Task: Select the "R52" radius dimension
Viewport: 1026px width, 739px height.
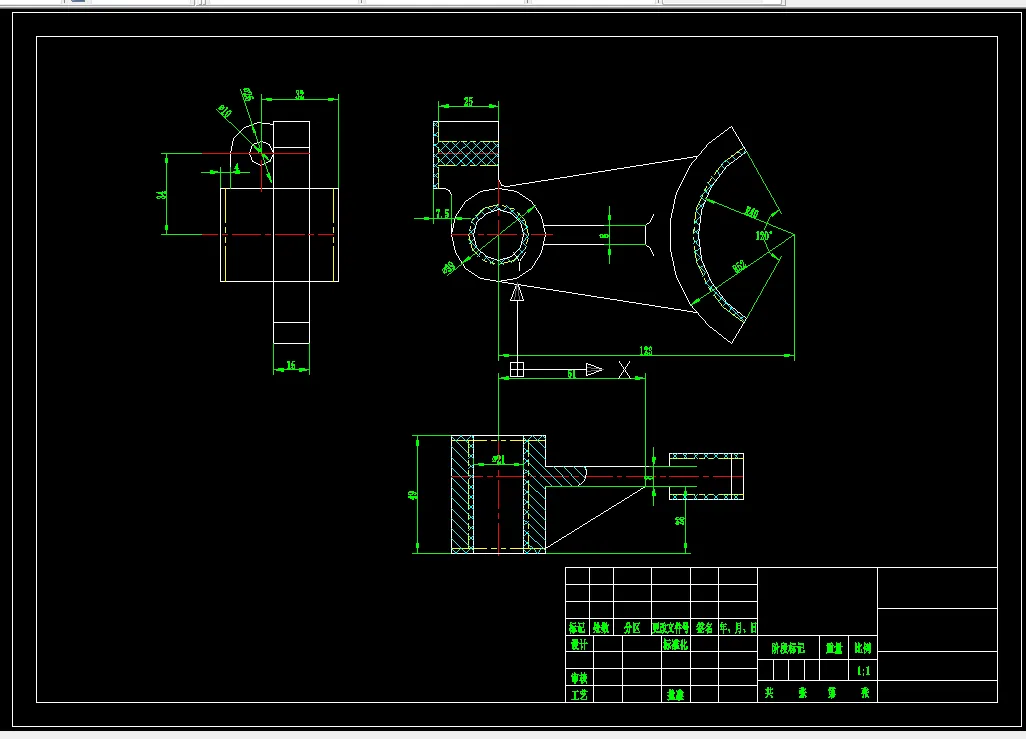Action: [739, 266]
